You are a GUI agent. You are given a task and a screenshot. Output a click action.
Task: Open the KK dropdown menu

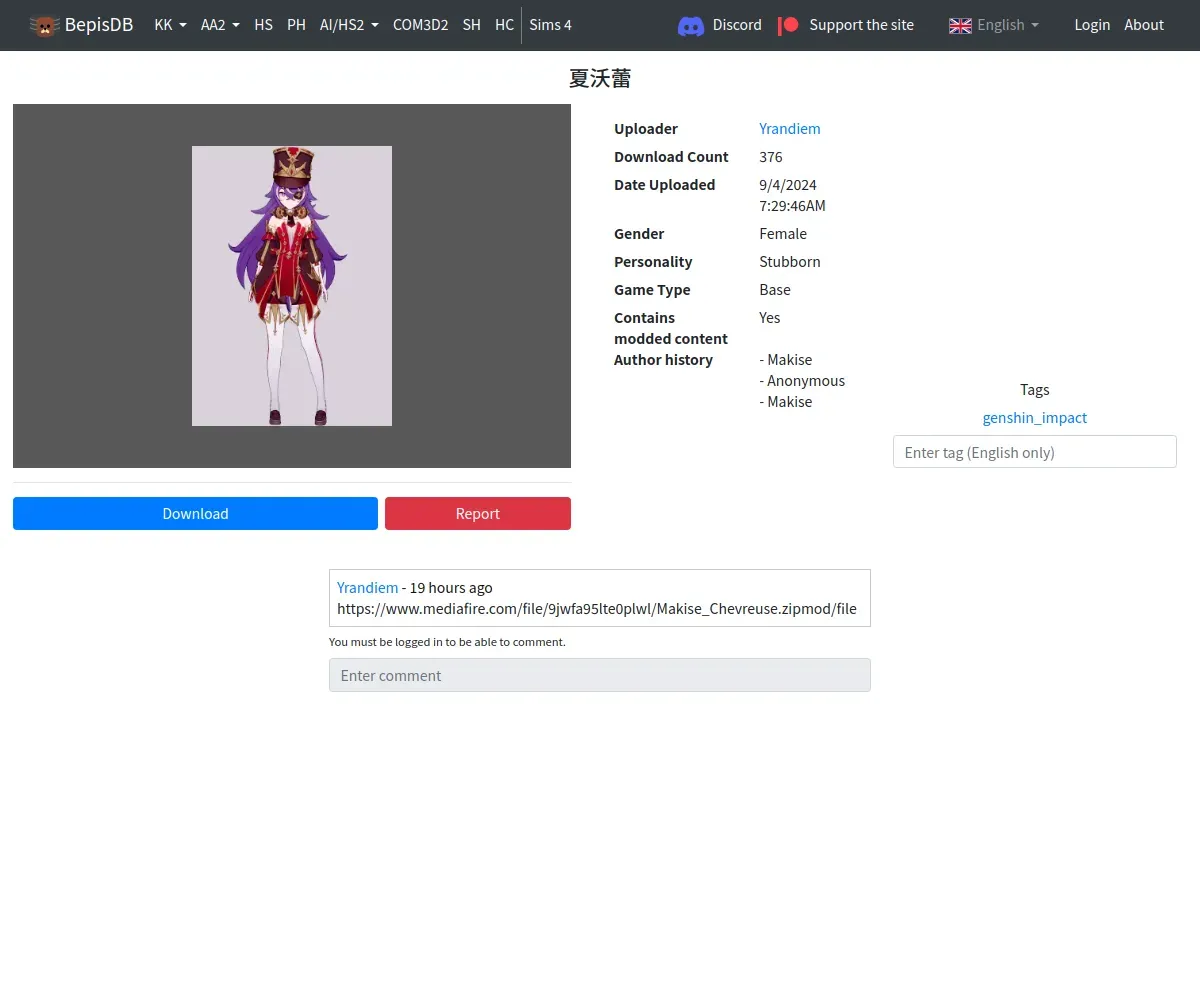(170, 25)
